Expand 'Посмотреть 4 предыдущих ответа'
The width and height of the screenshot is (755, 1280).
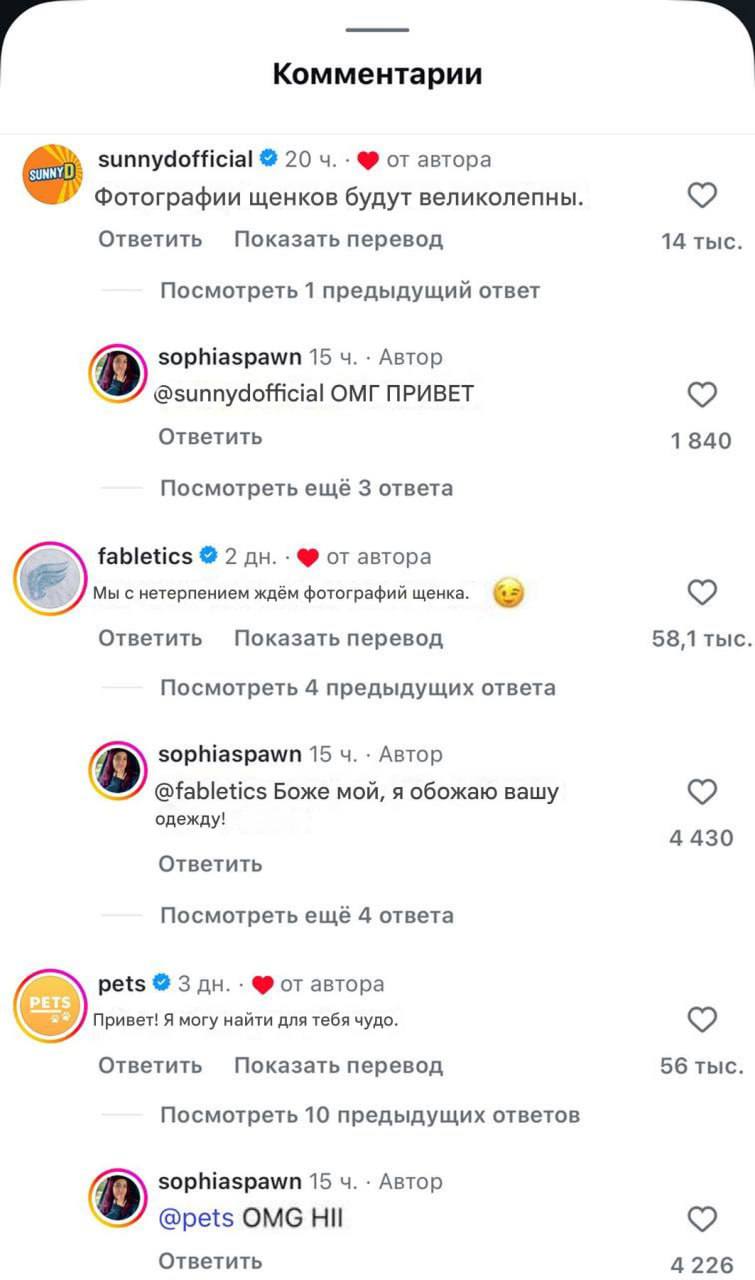click(357, 688)
